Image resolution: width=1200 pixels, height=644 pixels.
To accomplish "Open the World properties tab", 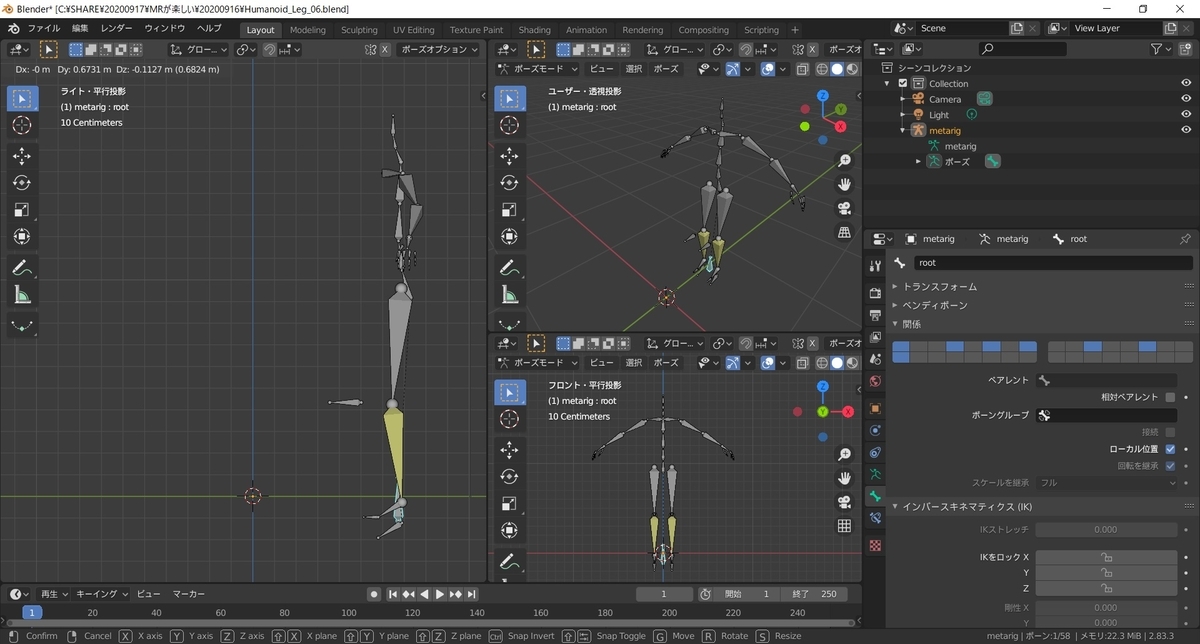I will point(876,381).
